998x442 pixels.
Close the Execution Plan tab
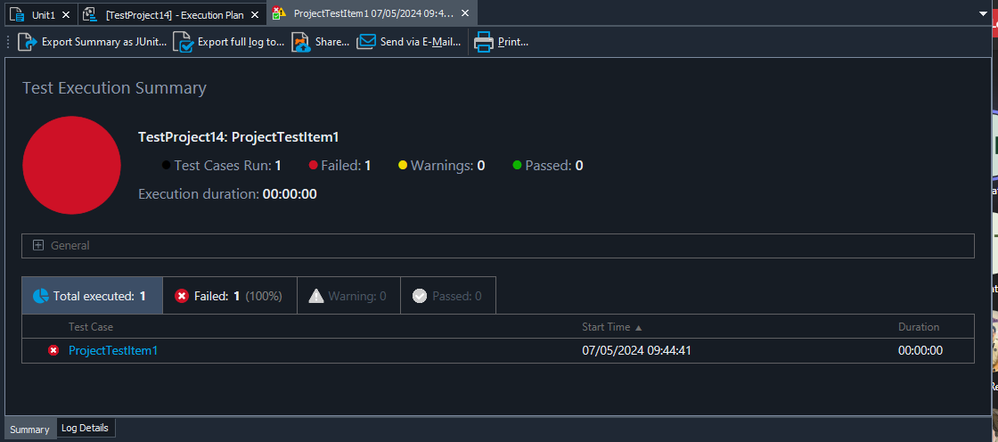255,14
